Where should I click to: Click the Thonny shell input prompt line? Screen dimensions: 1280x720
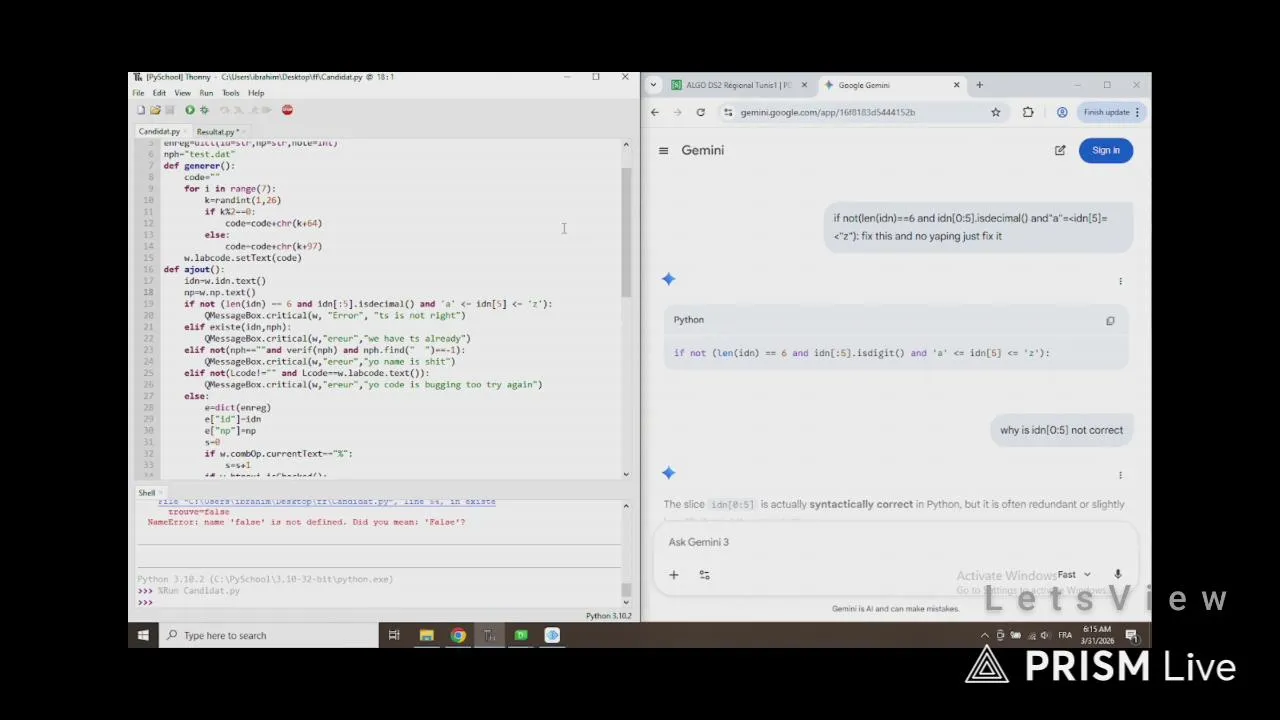pos(380,602)
